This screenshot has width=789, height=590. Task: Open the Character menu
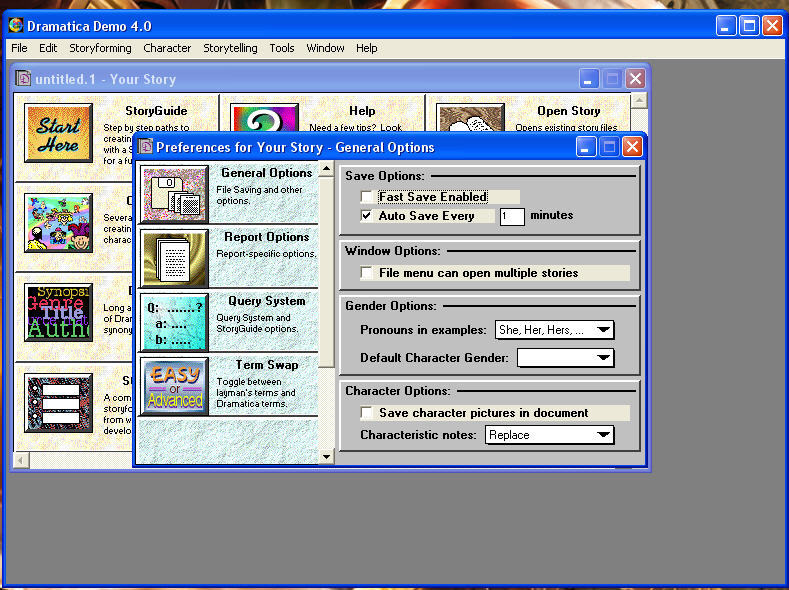click(167, 48)
